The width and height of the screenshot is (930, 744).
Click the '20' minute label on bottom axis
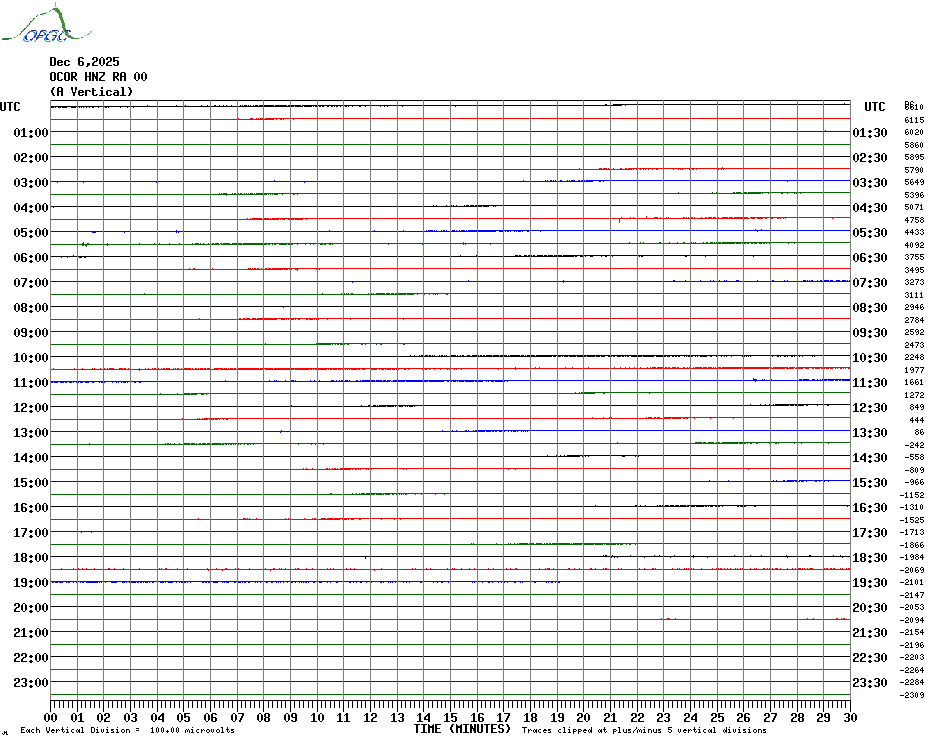(584, 717)
